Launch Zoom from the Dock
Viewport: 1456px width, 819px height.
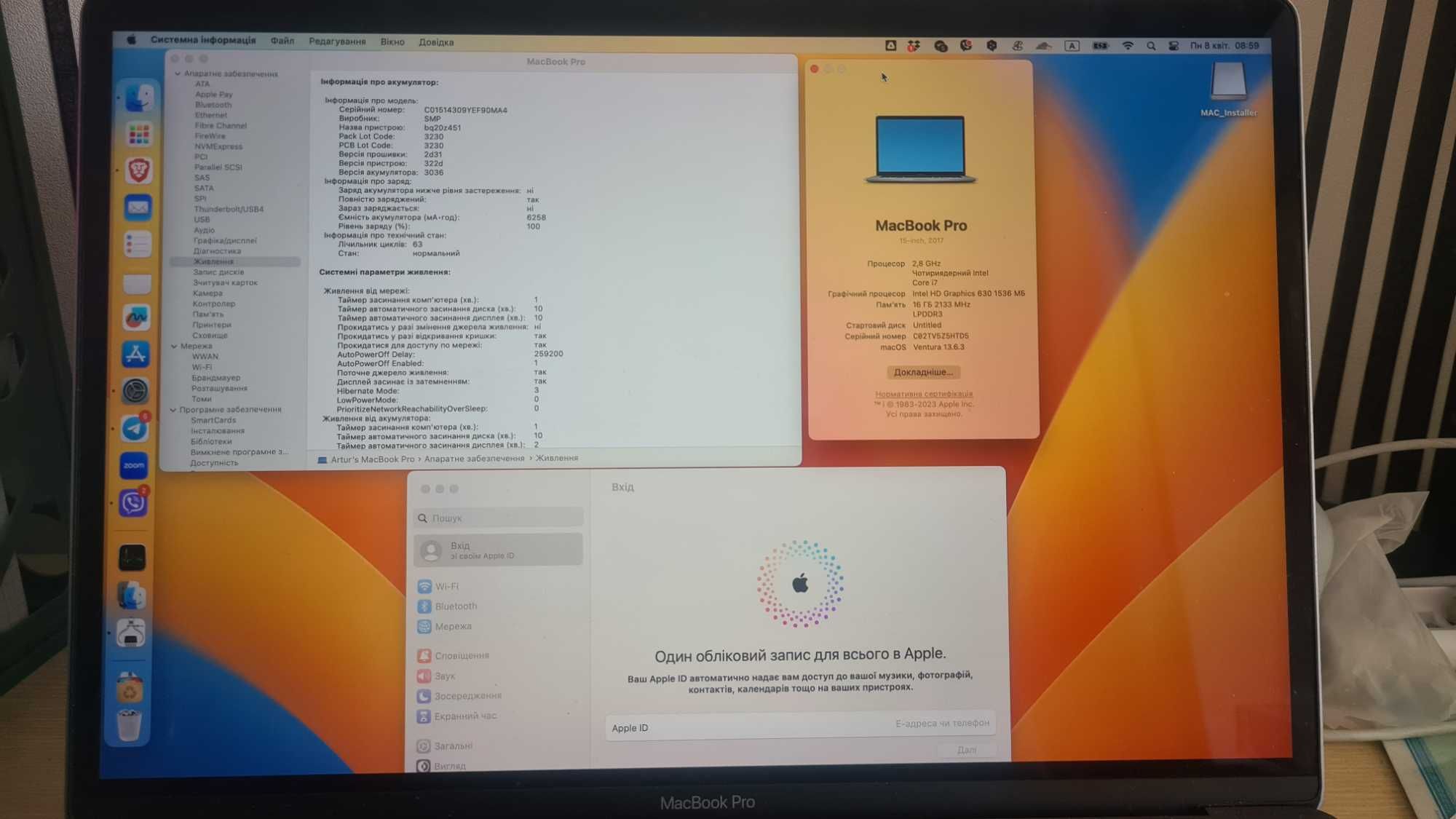134,465
